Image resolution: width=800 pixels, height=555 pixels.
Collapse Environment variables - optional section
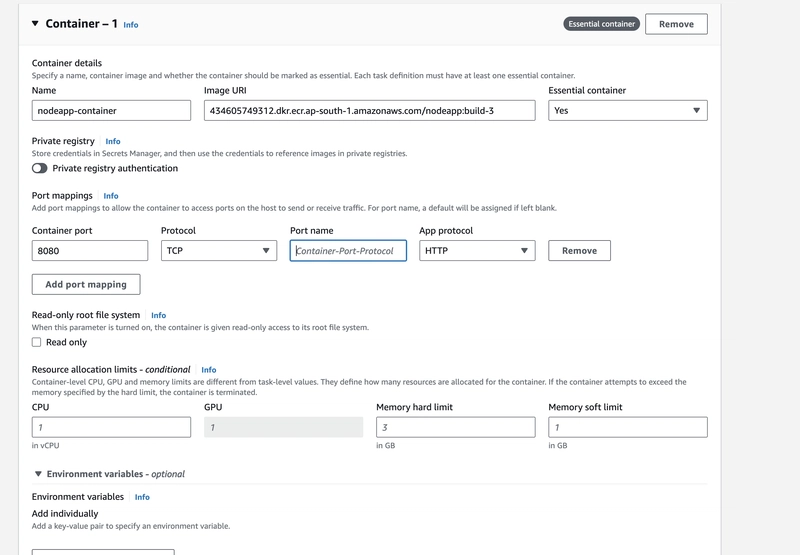pos(38,474)
